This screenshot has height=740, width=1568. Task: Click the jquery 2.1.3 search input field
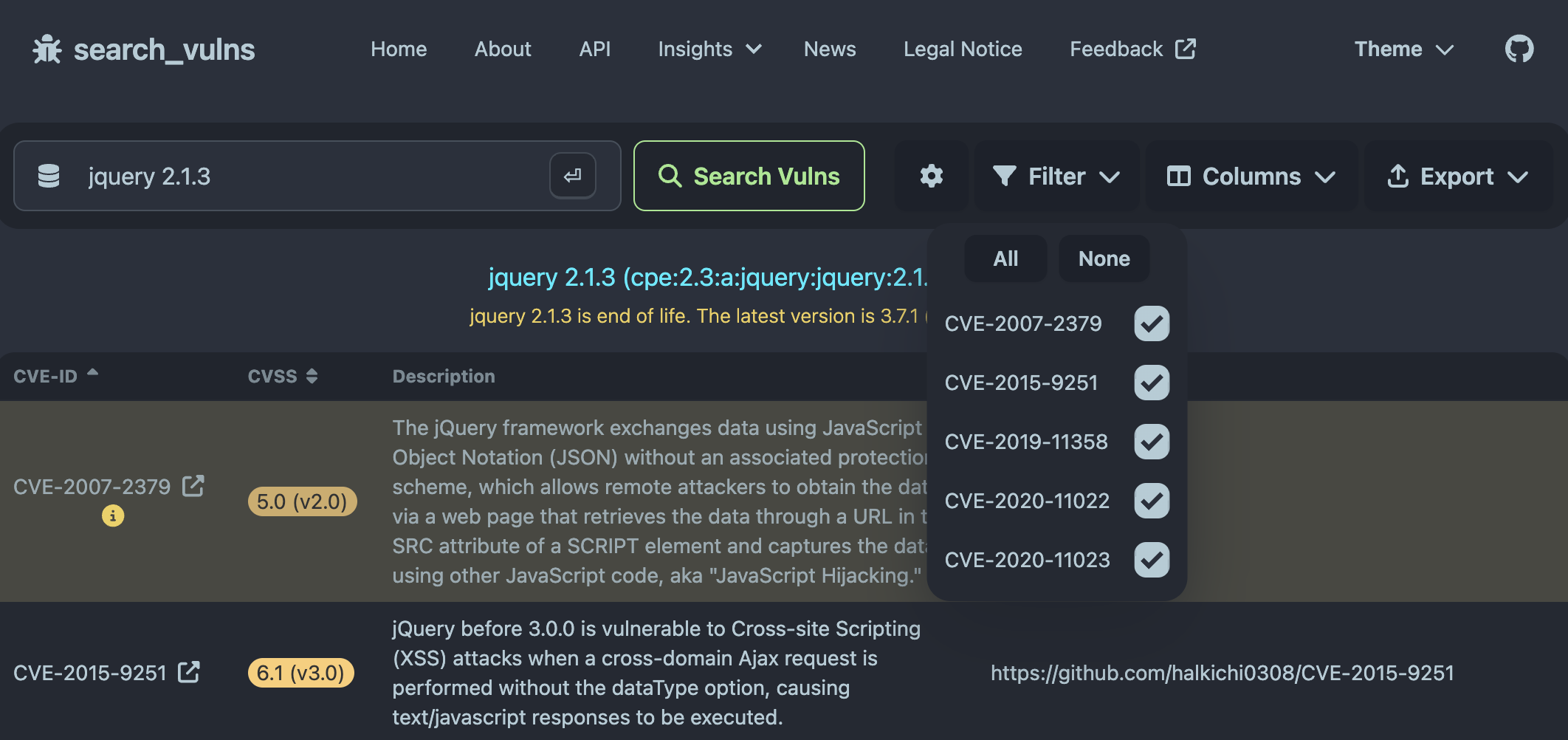coord(310,177)
